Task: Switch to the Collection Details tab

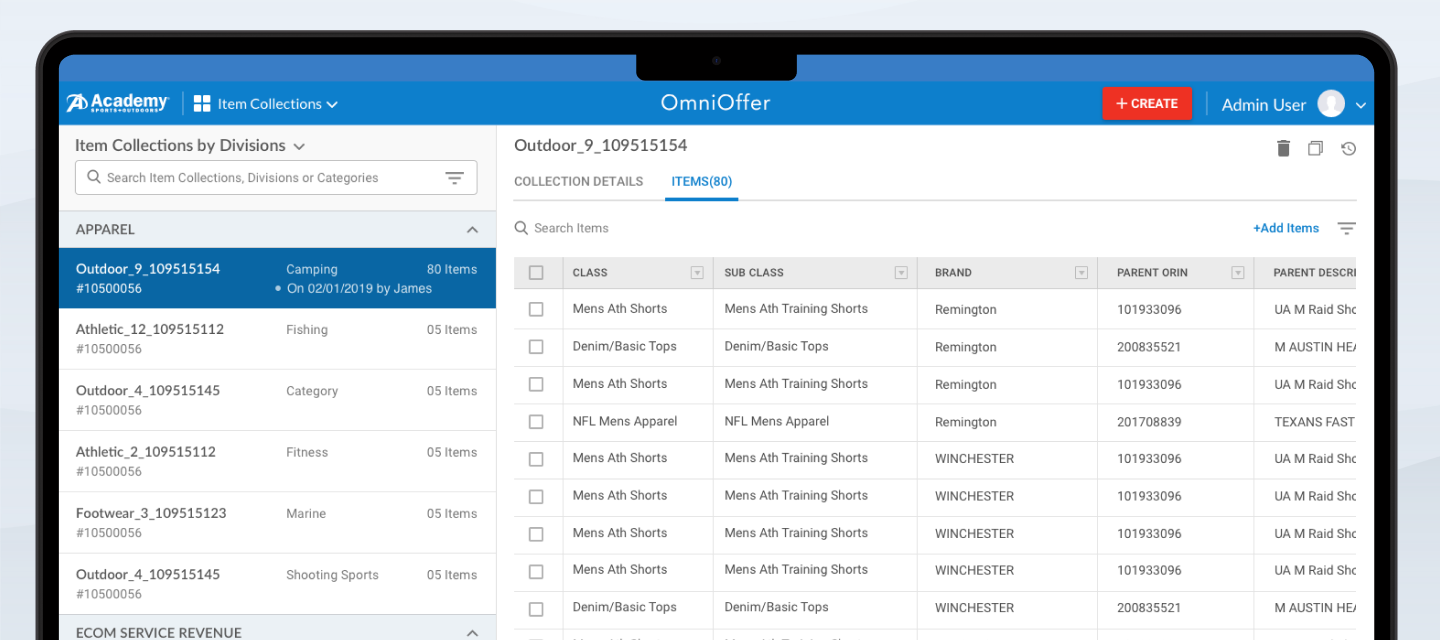Action: tap(578, 182)
